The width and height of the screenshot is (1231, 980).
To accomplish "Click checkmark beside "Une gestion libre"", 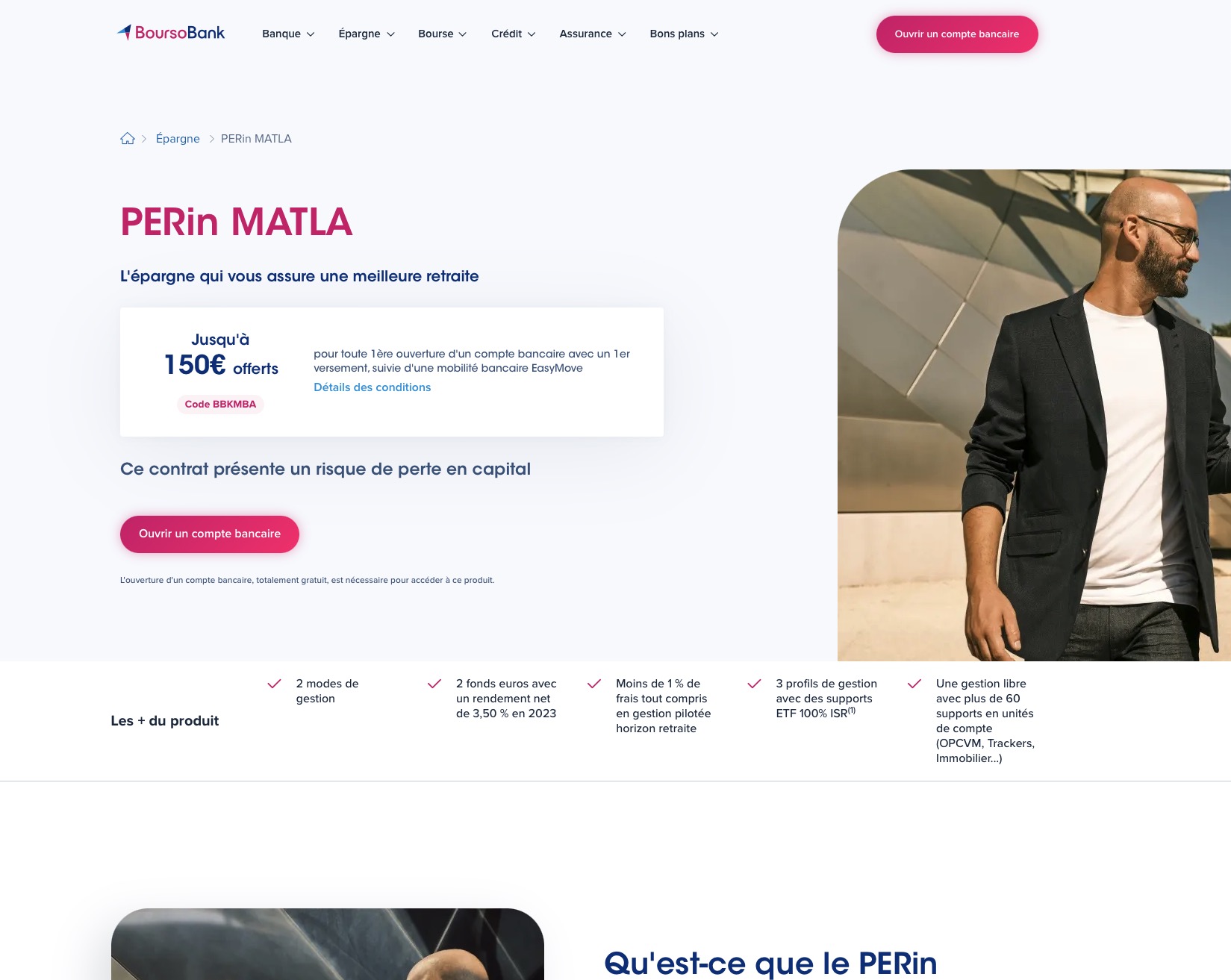I will tap(914, 684).
